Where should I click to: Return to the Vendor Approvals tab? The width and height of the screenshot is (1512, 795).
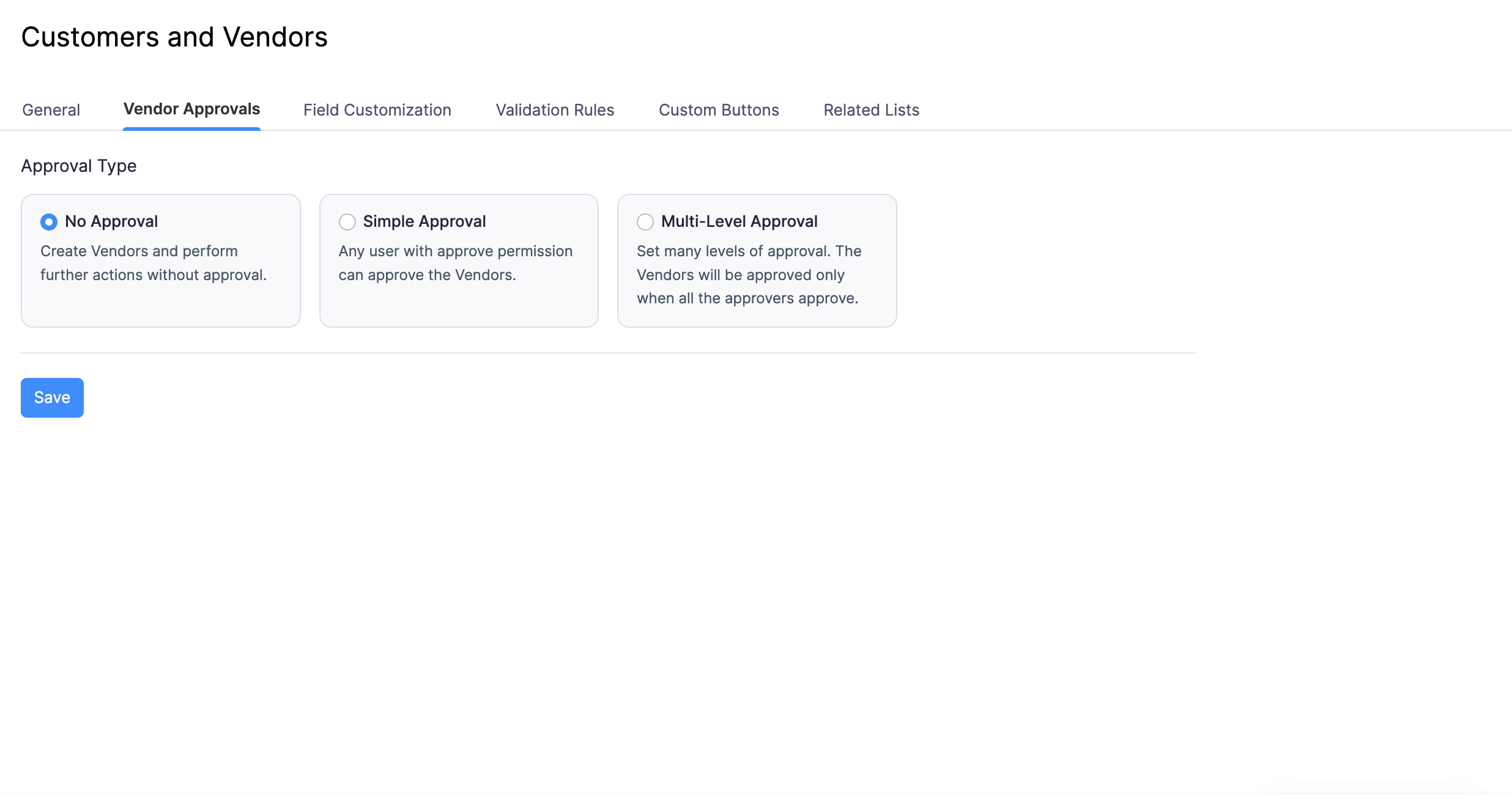(191, 109)
